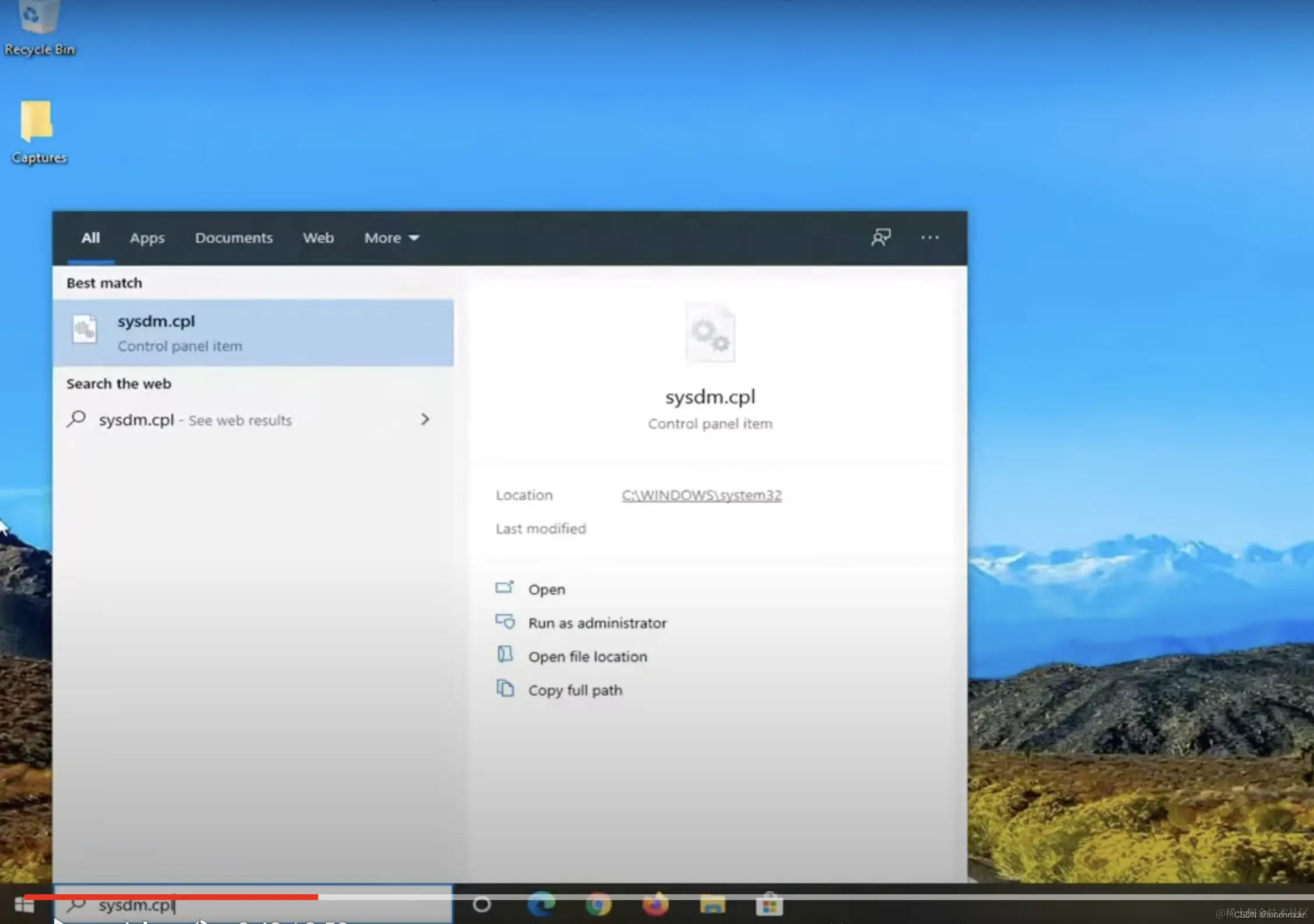Expand the More filter dropdown
Image resolution: width=1314 pixels, height=924 pixels.
tap(392, 237)
